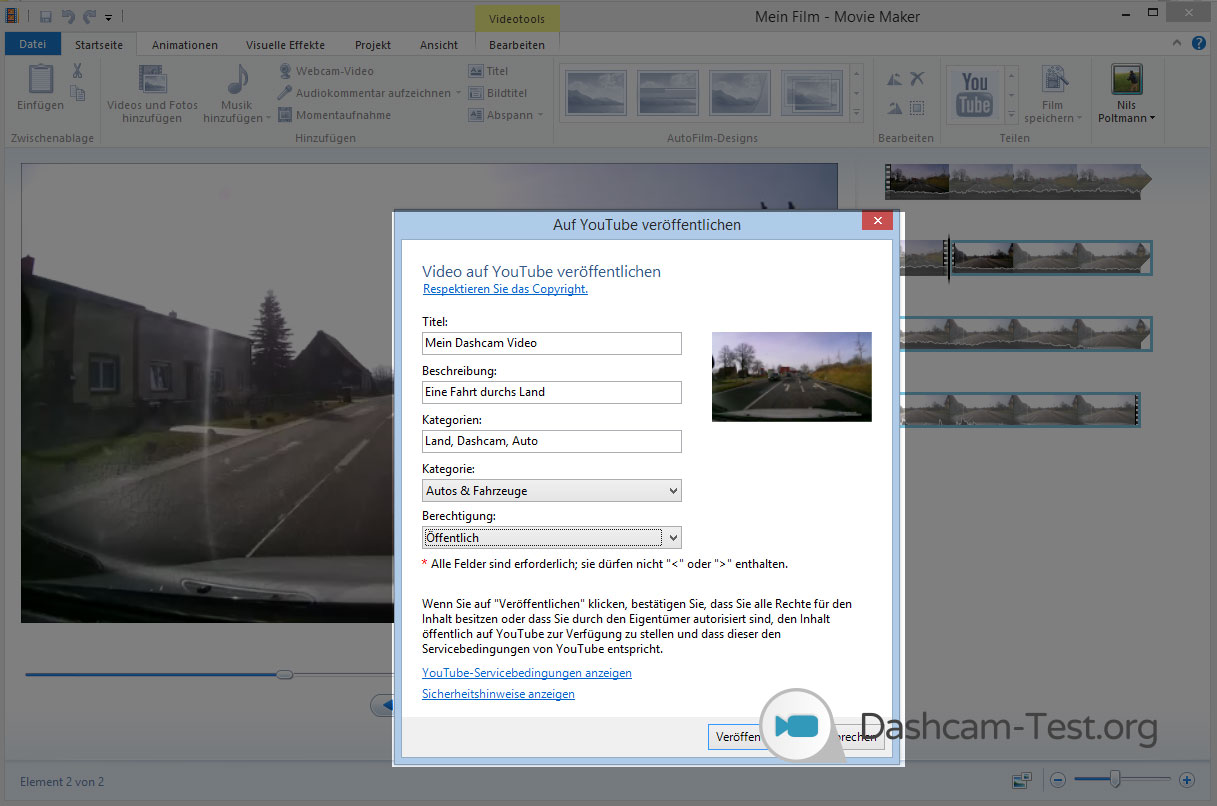Screen dimensions: 1217x806
Task: Click the Titel input field
Action: pos(552,343)
